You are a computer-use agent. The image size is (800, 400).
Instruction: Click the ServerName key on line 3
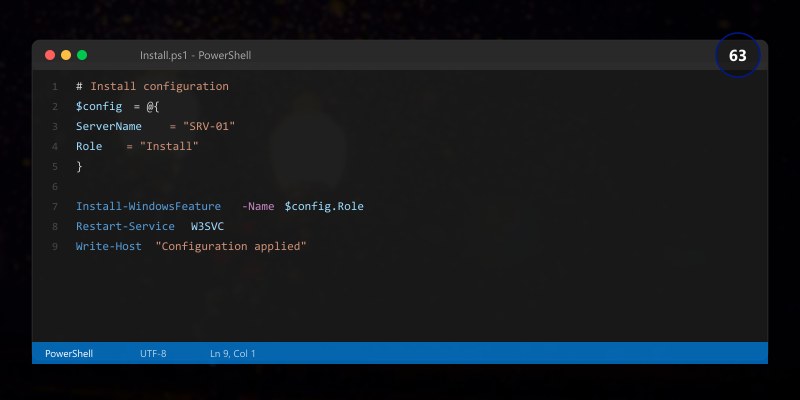click(x=109, y=126)
